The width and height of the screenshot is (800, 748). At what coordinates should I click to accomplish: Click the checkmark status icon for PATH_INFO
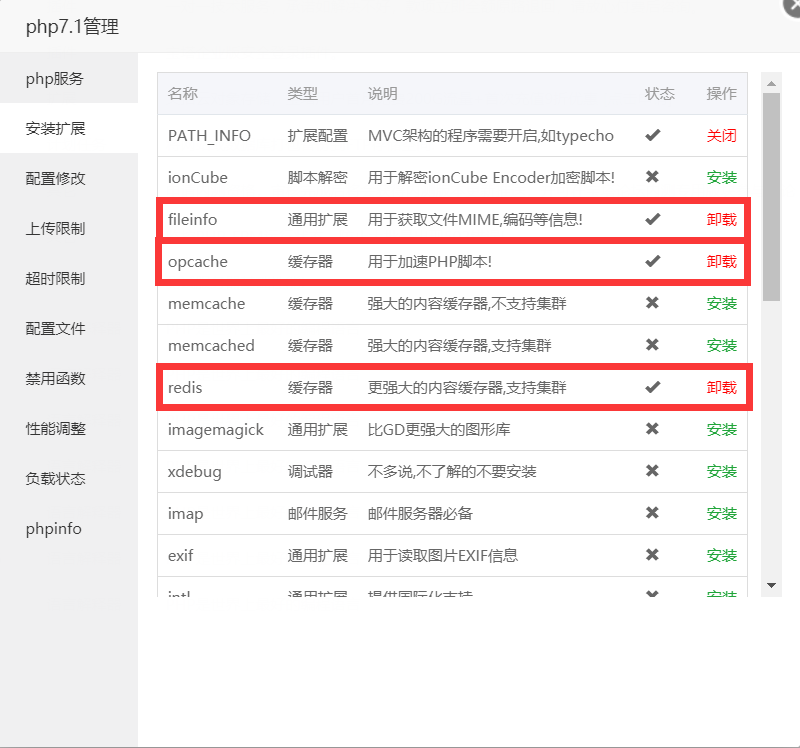coord(652,135)
